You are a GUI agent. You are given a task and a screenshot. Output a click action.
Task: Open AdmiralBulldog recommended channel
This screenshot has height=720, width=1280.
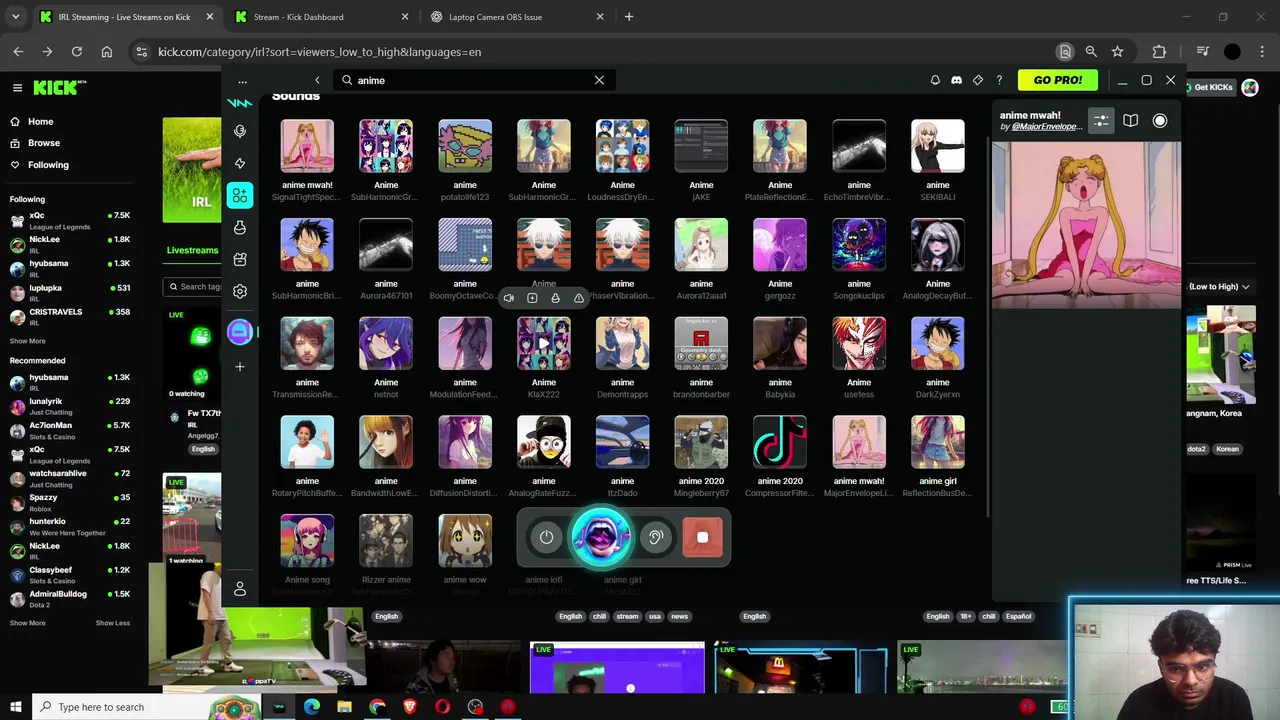pyautogui.click(x=70, y=598)
